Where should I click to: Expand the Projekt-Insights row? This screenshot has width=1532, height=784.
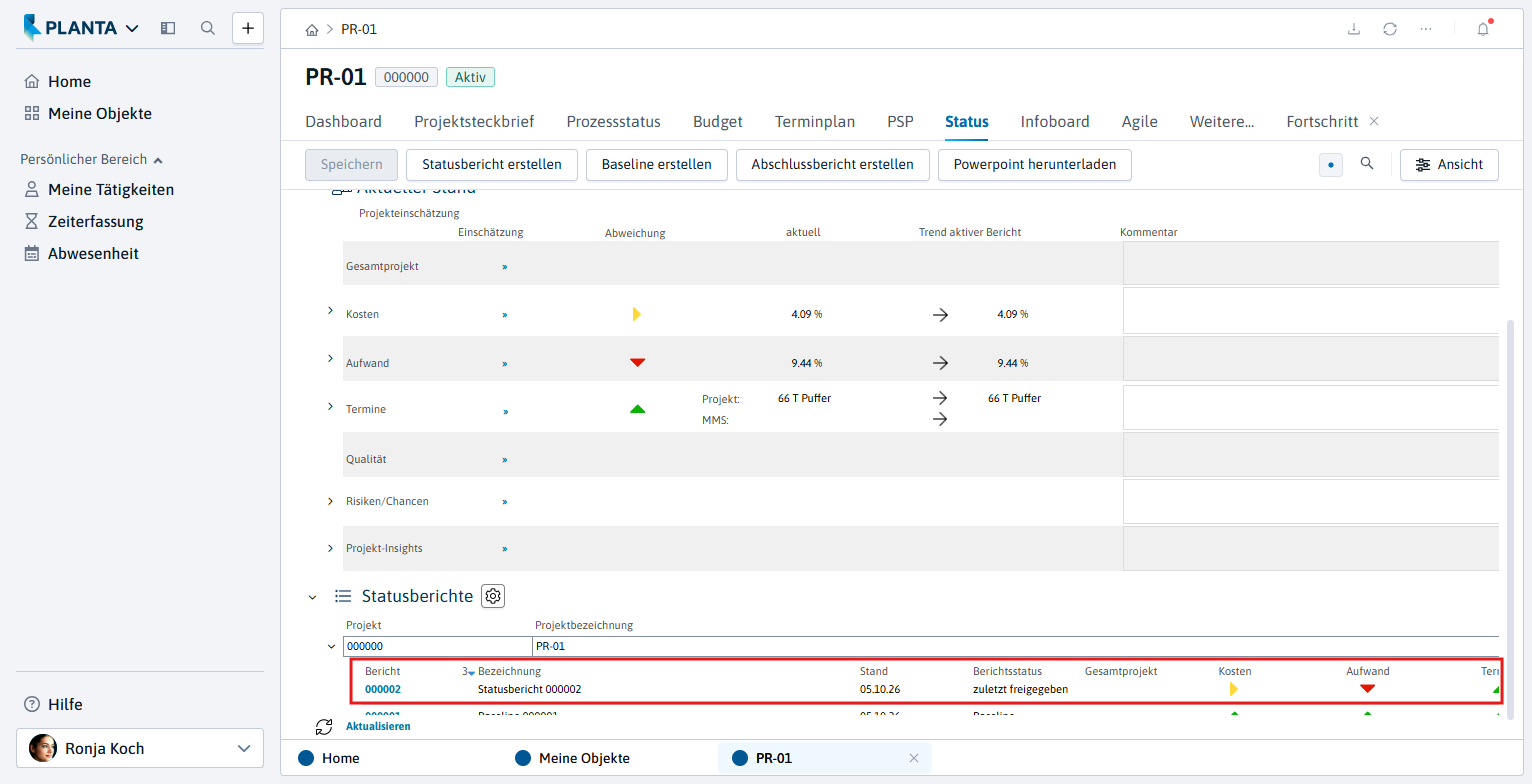[330, 548]
